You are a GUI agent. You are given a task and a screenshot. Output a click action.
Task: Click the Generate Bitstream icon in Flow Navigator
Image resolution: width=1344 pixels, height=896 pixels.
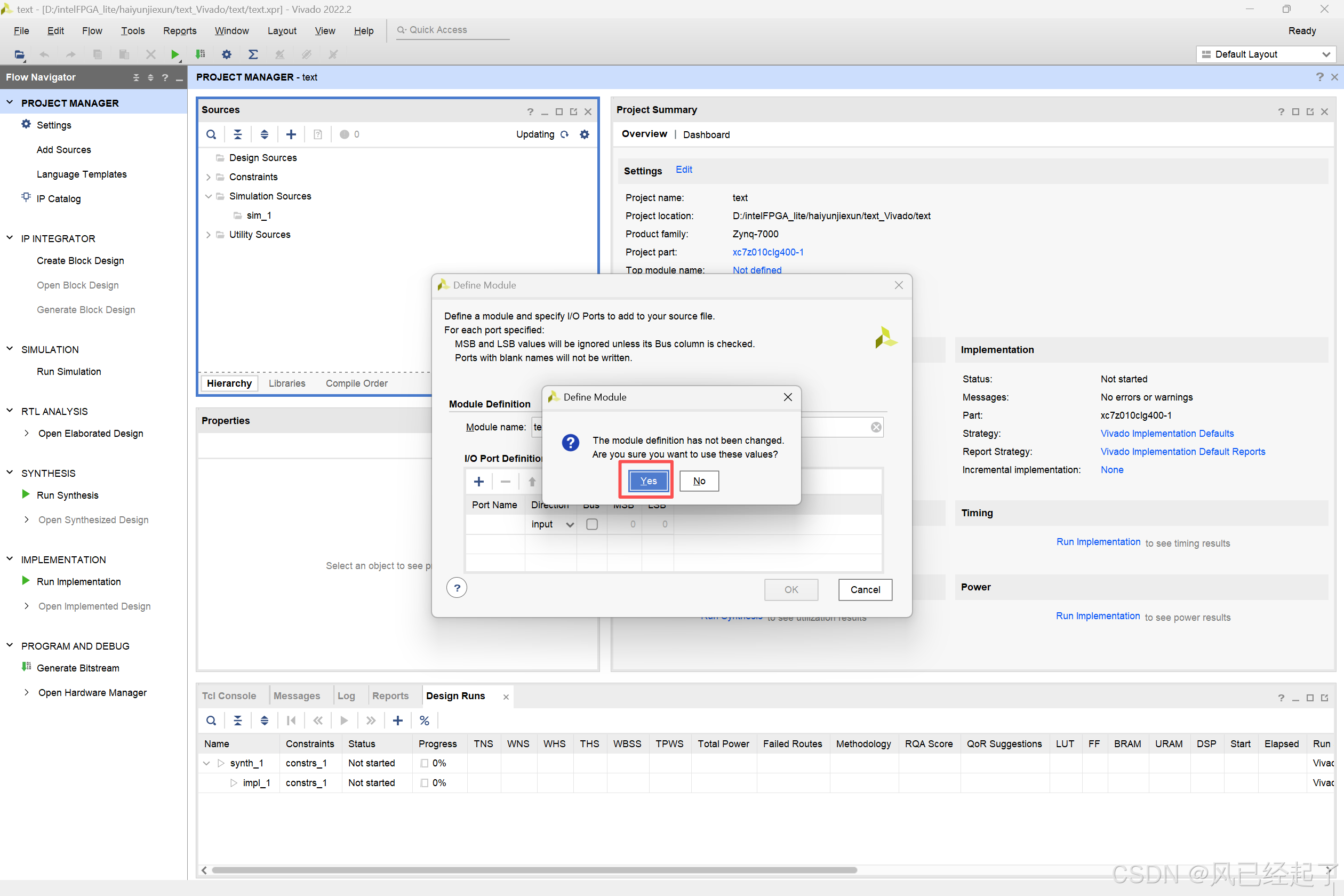[x=26, y=667]
